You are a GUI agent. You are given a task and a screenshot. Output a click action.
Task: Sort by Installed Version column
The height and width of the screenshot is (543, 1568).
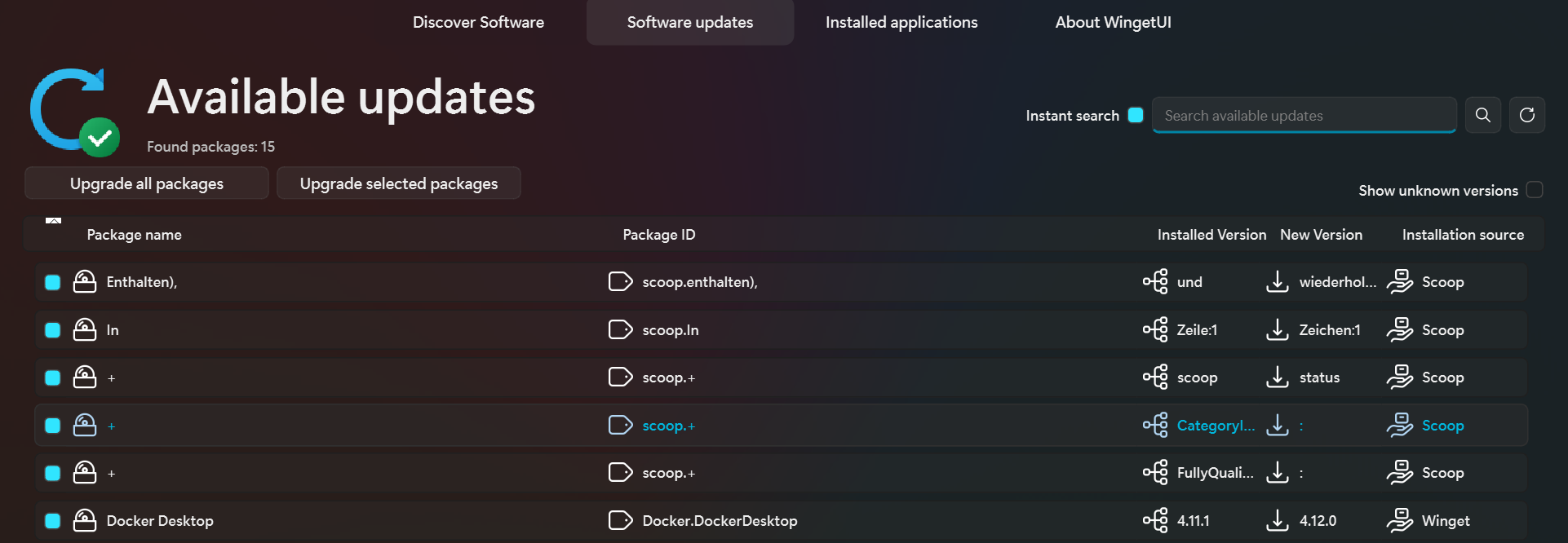(1211, 235)
